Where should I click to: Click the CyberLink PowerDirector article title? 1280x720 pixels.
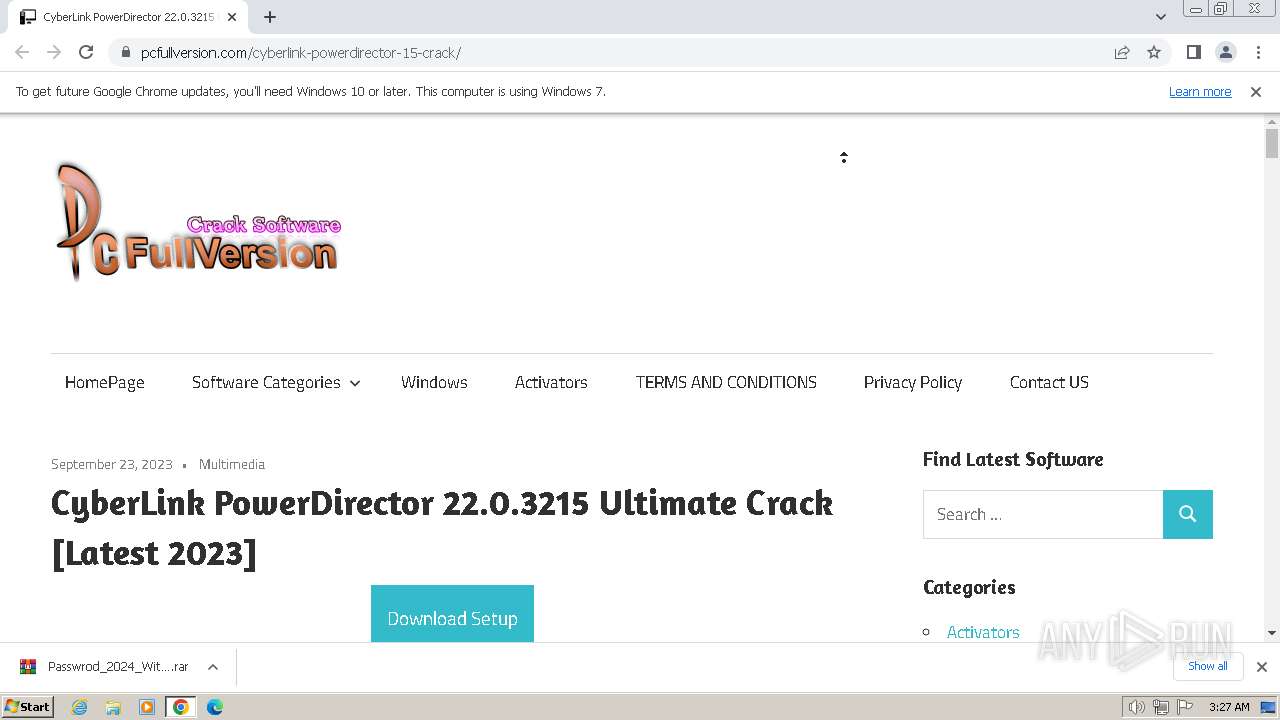[x=442, y=527]
